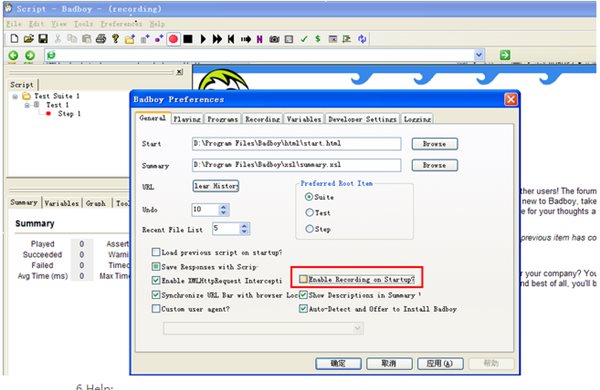Open the Edit menu

[x=36, y=24]
